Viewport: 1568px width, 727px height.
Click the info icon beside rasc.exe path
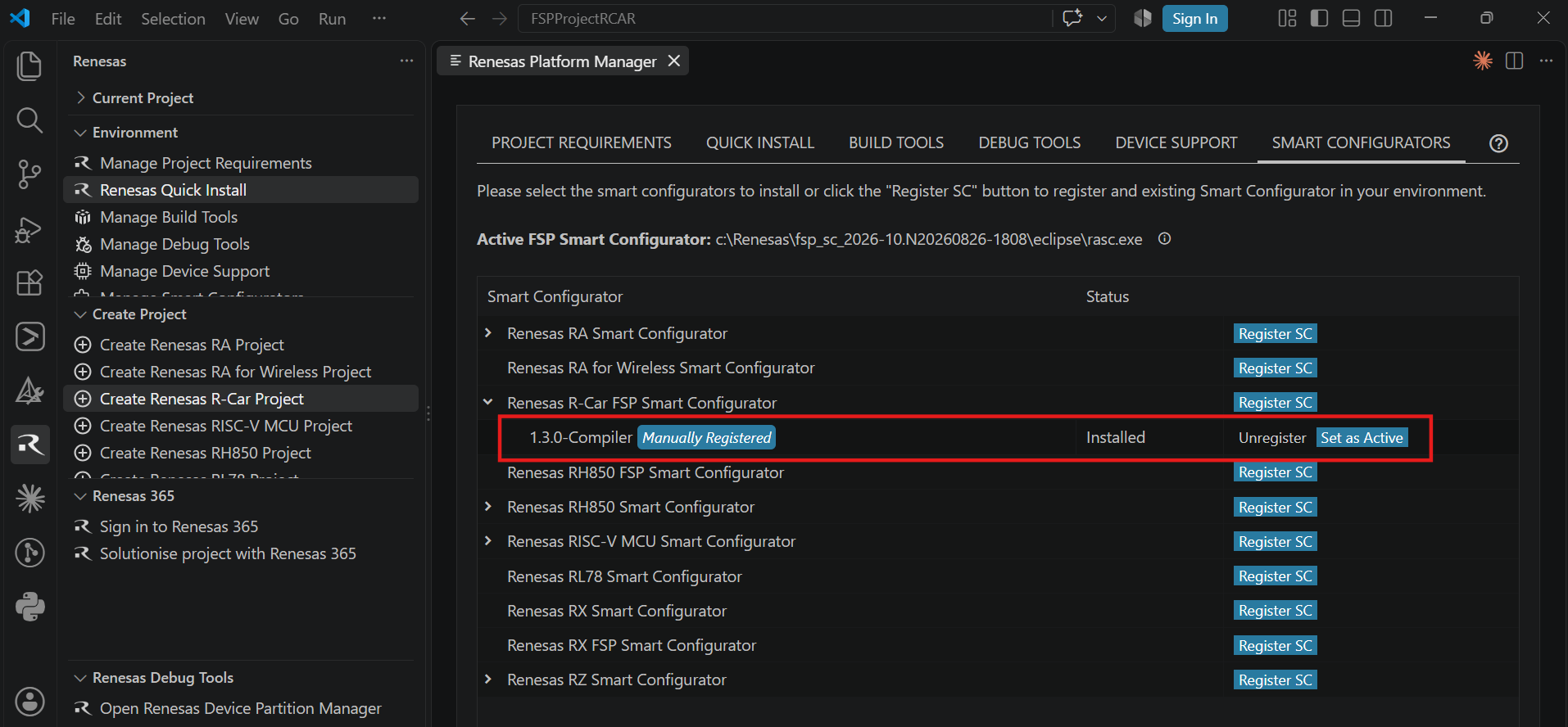click(1164, 239)
